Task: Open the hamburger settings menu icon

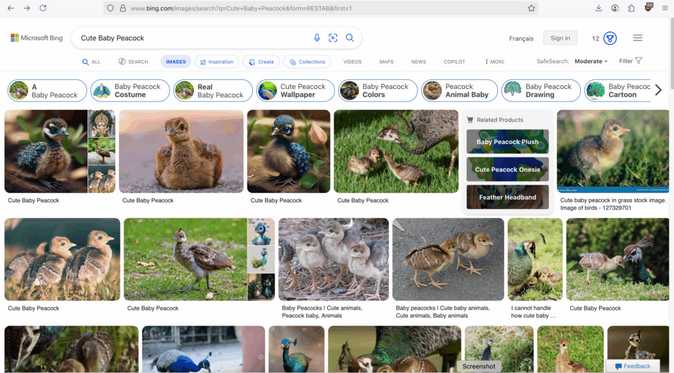Action: (637, 38)
